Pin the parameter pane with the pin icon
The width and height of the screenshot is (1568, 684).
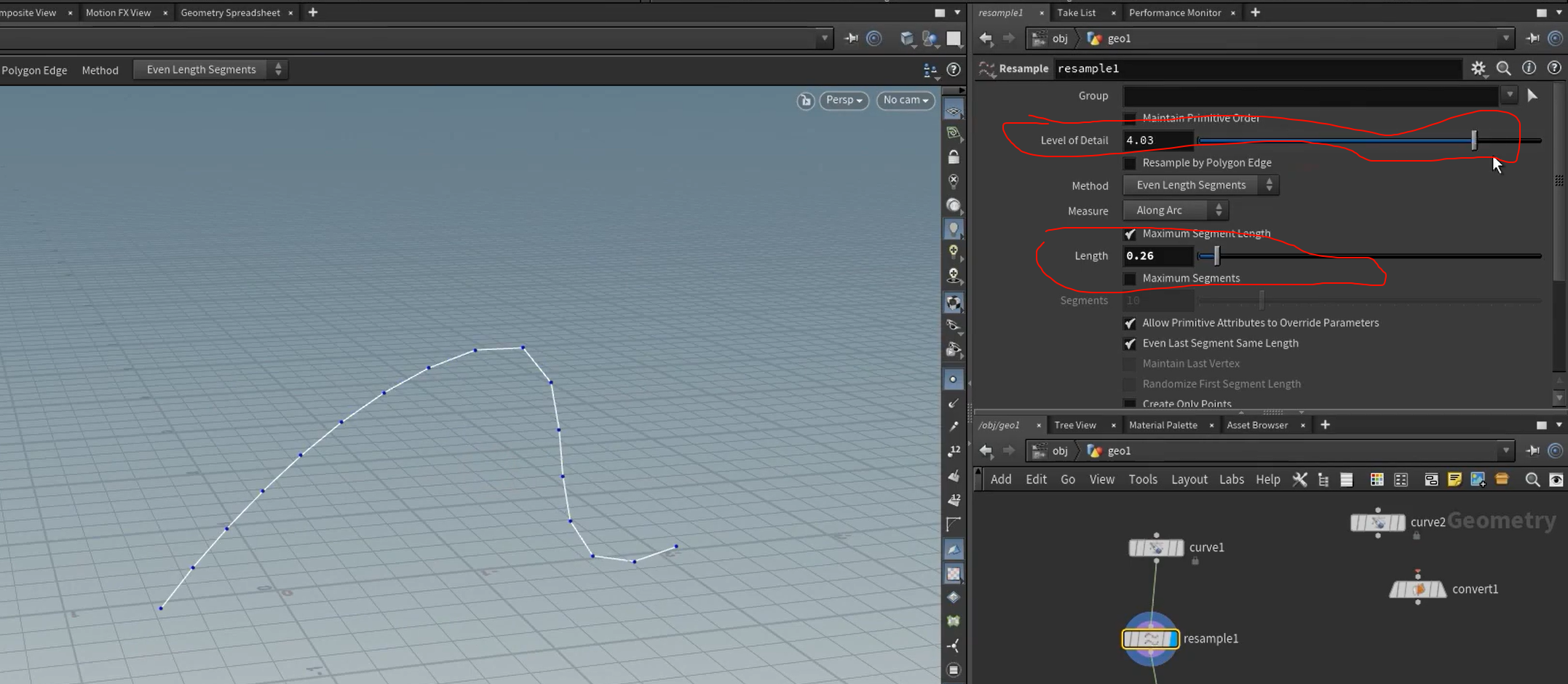pyautogui.click(x=1532, y=39)
